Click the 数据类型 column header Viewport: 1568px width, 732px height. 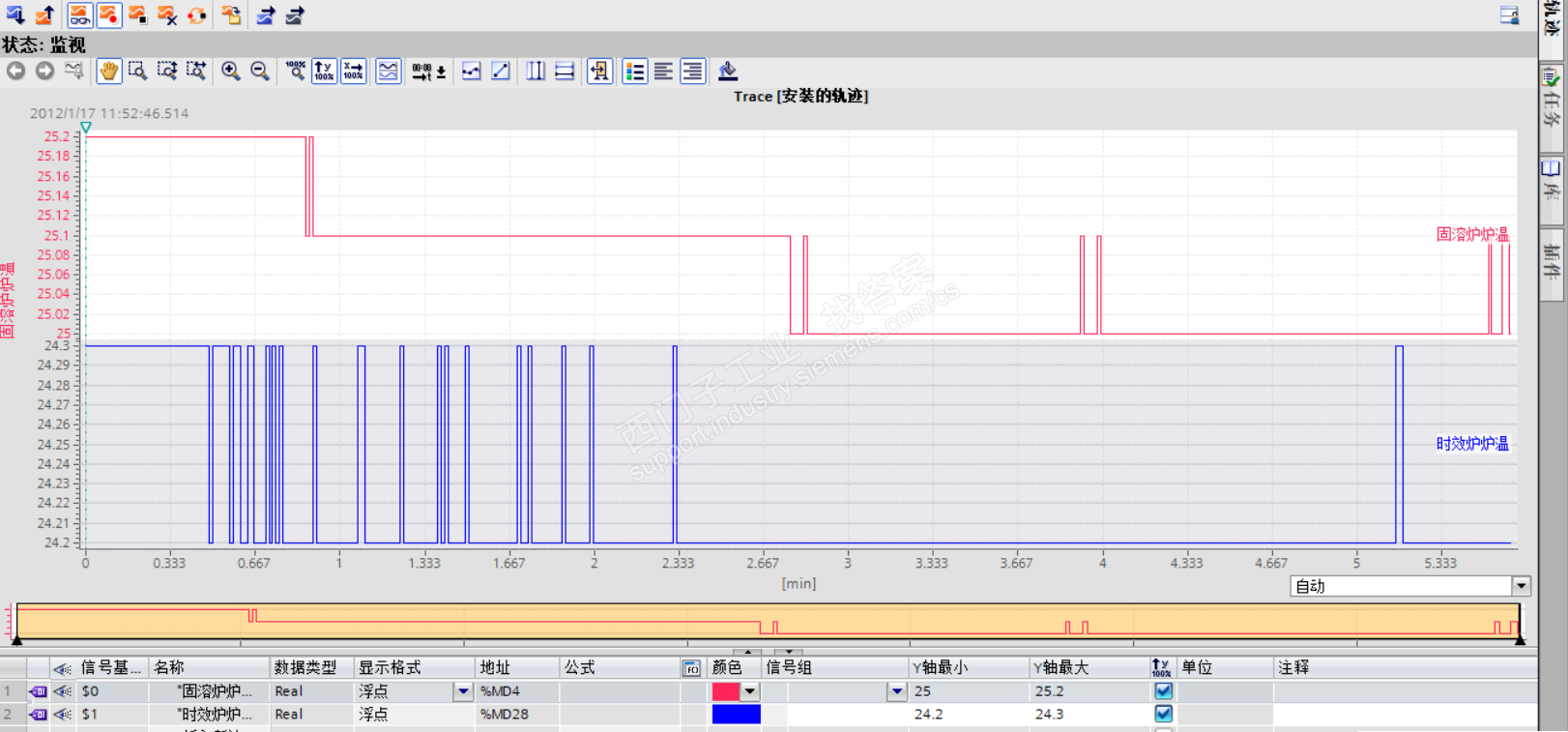click(312, 667)
